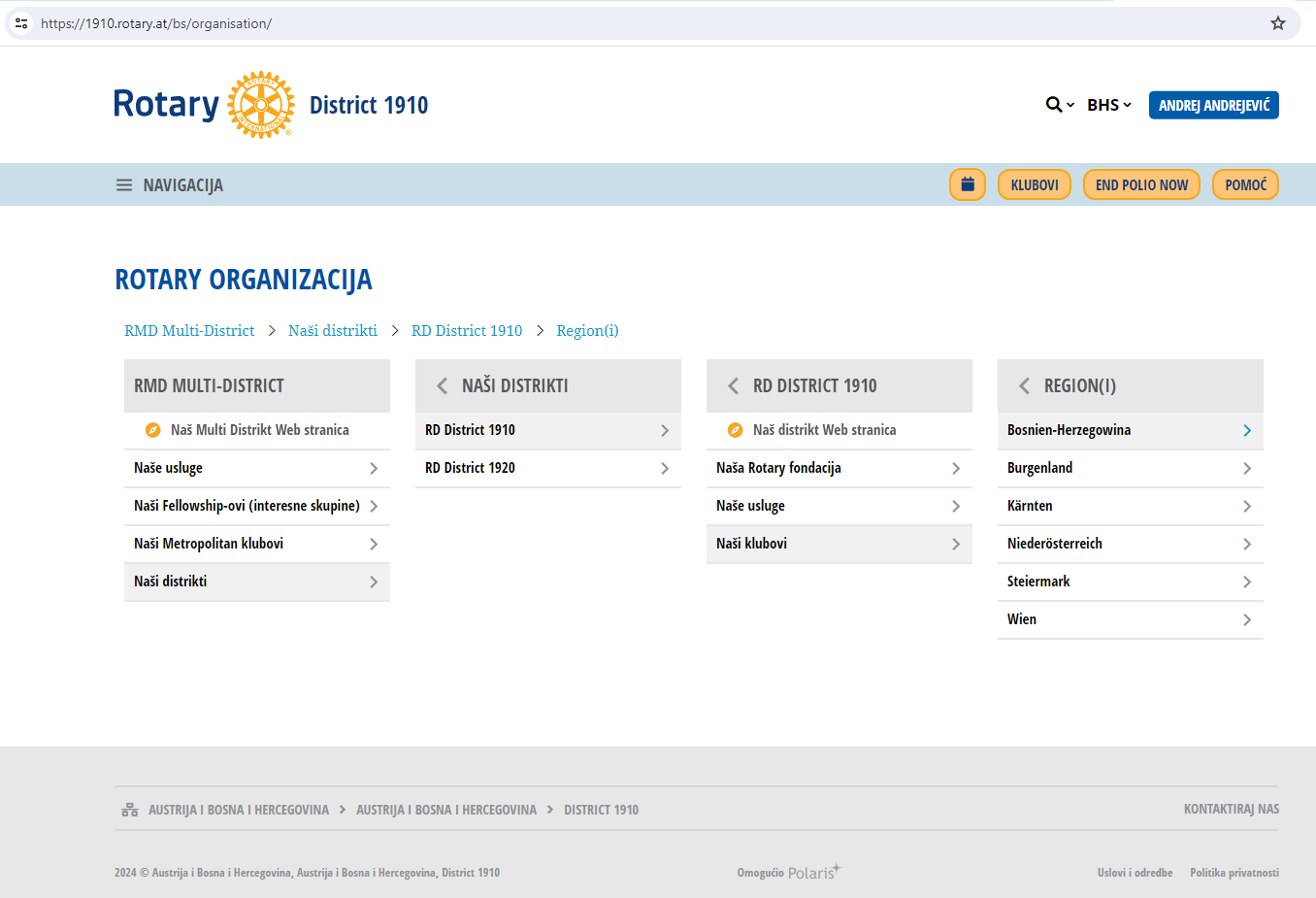Open the Klubovi menu button
Screen dimensions: 1316x898
[1034, 184]
